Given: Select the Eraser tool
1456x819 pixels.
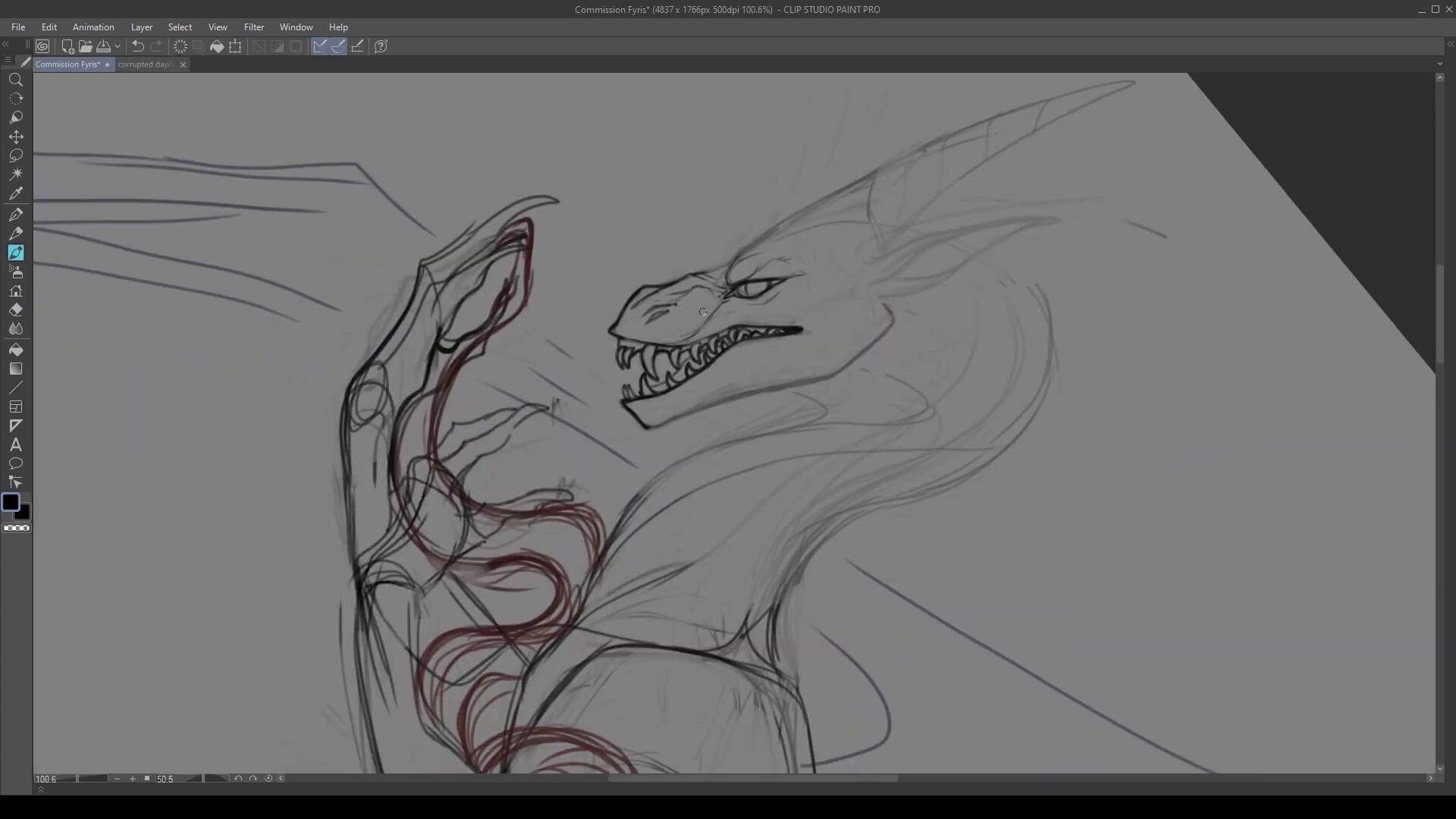Looking at the screenshot, I should point(16,310).
